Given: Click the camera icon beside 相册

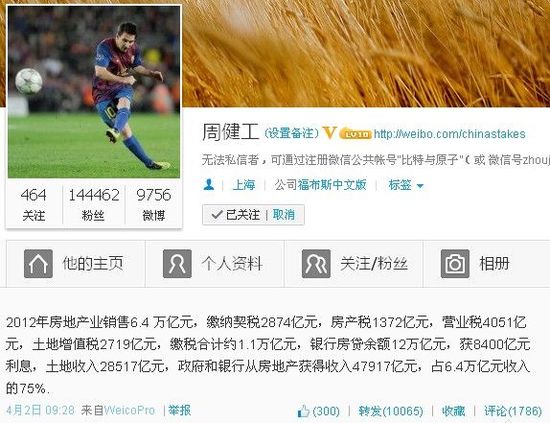Looking at the screenshot, I should tap(455, 264).
